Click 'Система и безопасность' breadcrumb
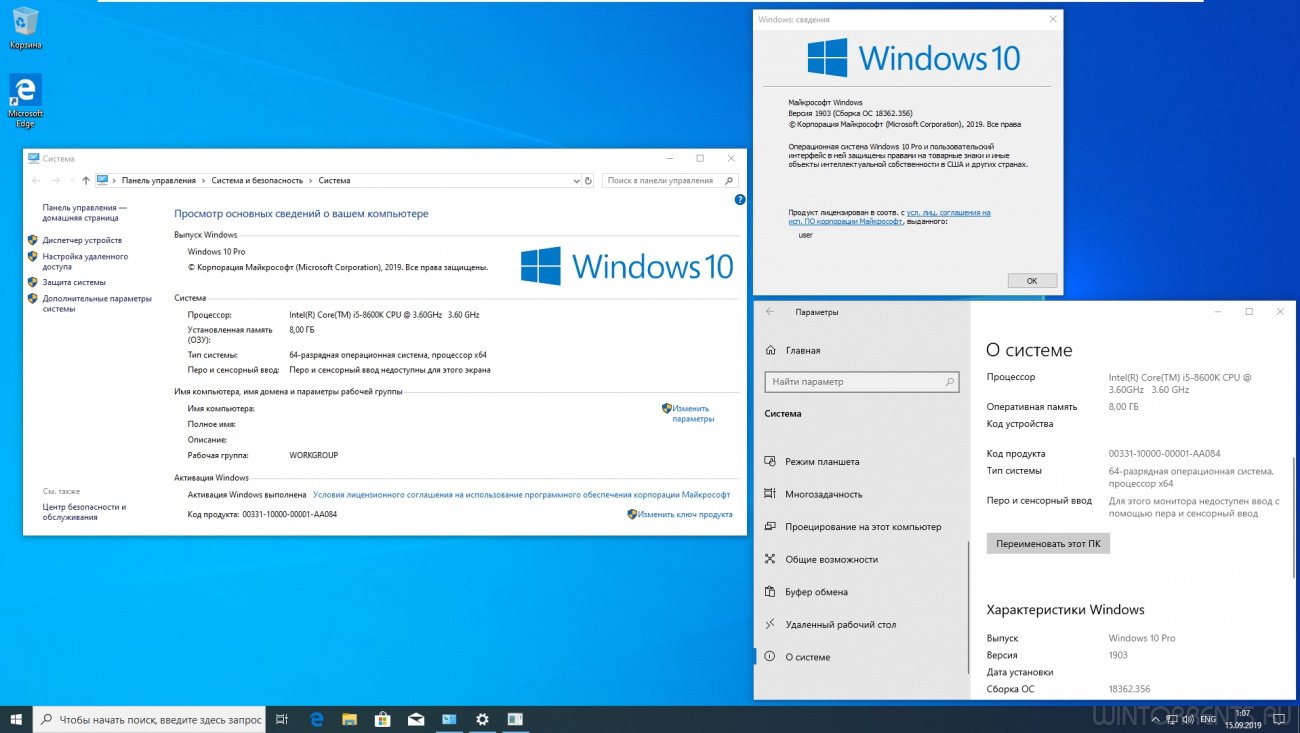The height and width of the screenshot is (733, 1300). [257, 181]
